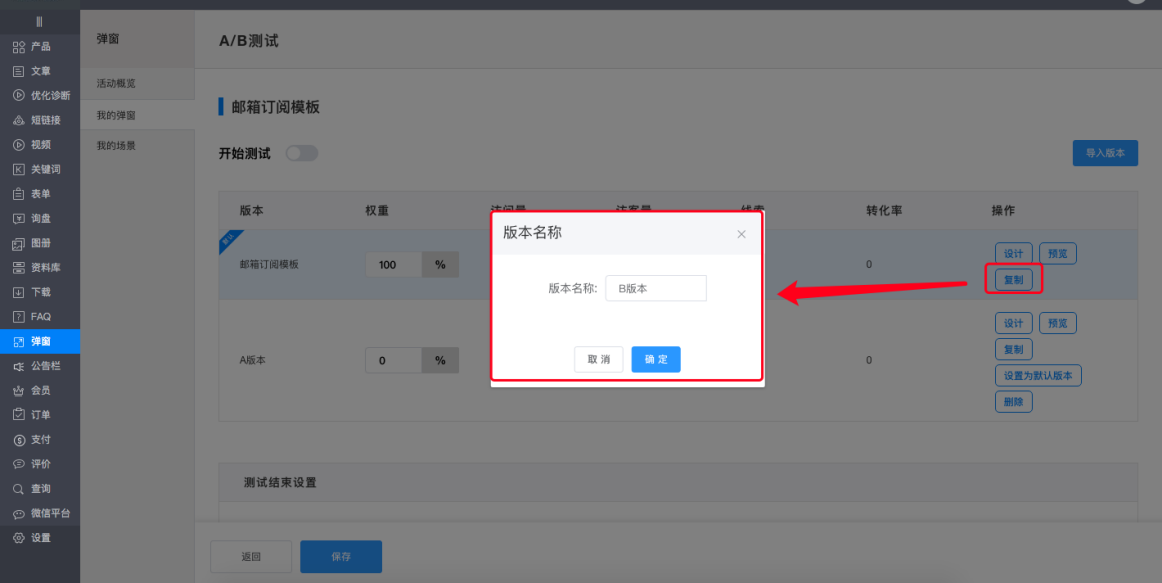This screenshot has height=583, width=1162.
Task: Open the 表单 forms icon
Action: pos(35,193)
